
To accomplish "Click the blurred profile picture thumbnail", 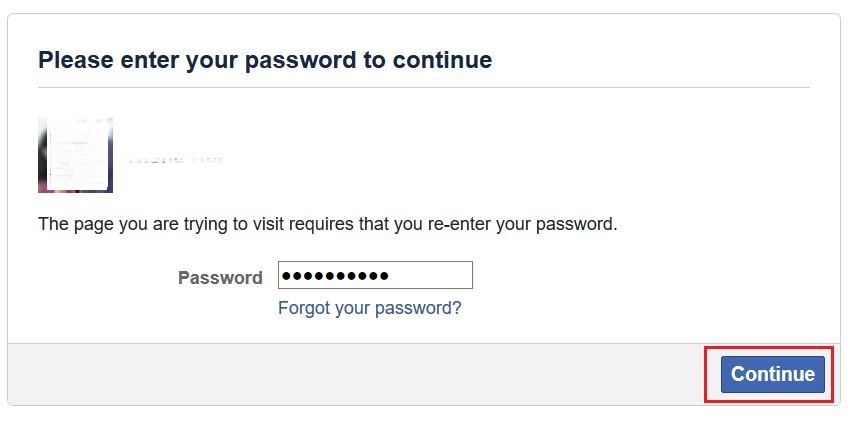I will click(75, 155).
